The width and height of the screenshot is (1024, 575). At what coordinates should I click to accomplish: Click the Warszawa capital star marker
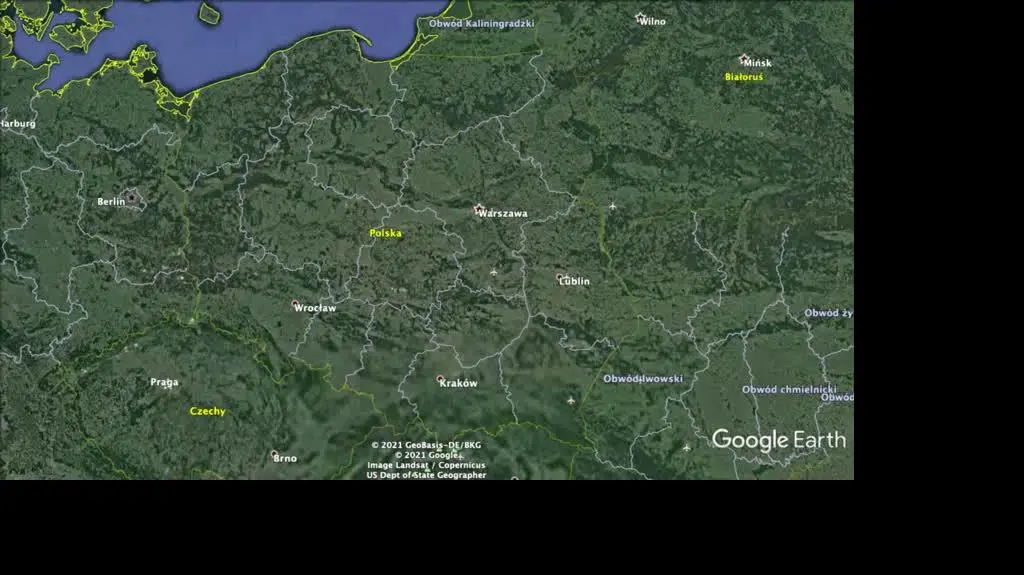(x=479, y=209)
